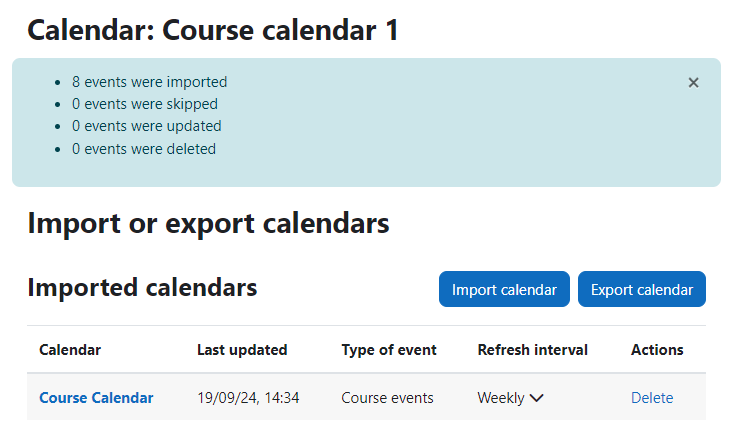Click the Type of event column header

[389, 350]
